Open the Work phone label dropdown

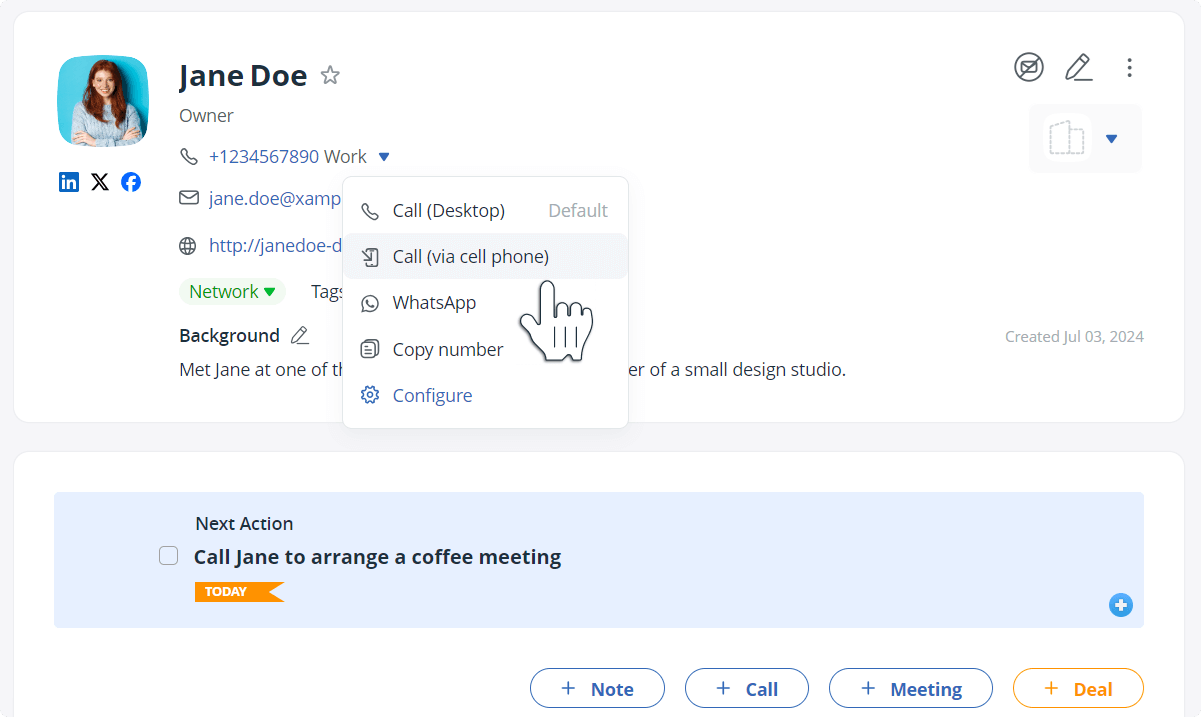tap(384, 156)
